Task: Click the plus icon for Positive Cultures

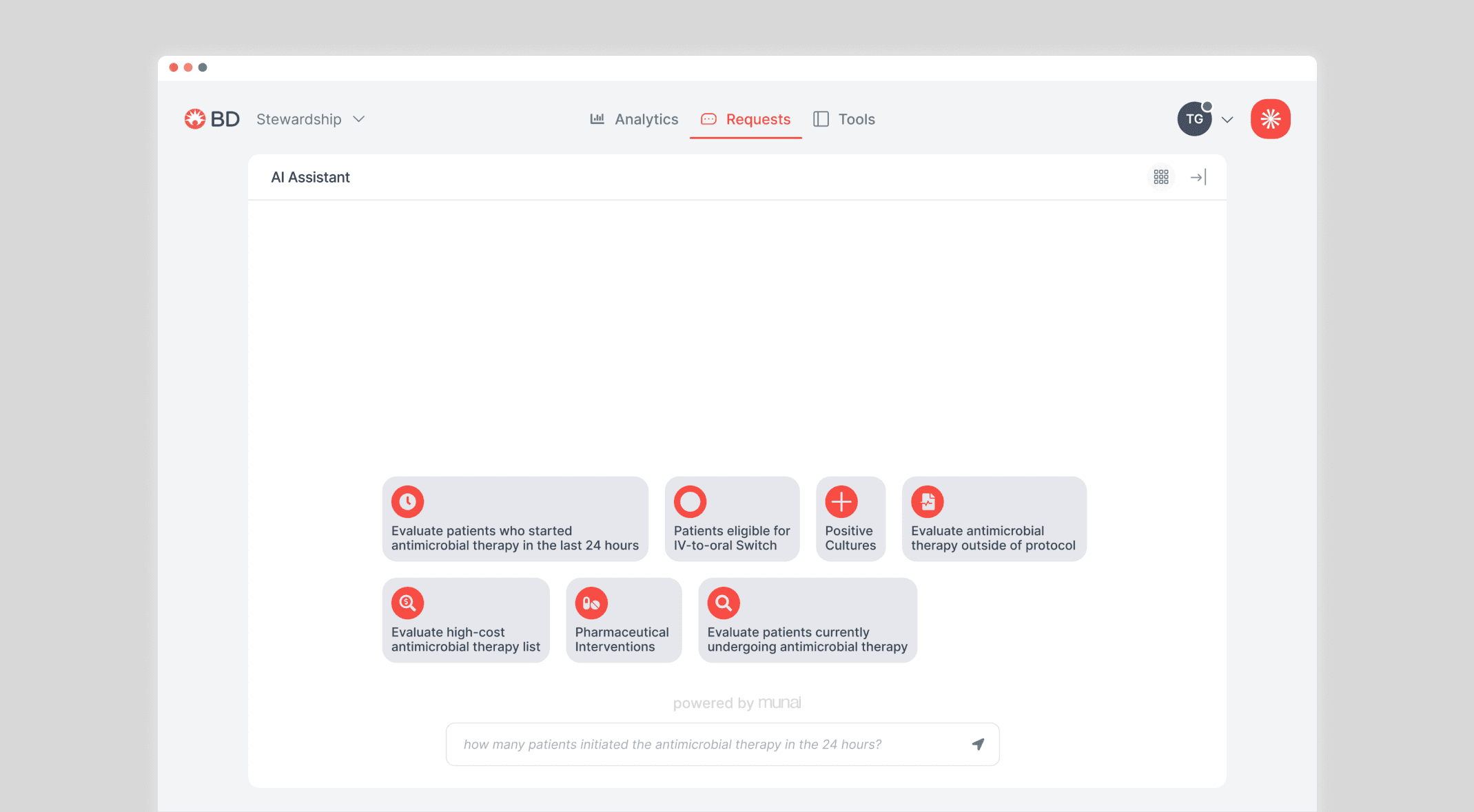Action: point(841,501)
